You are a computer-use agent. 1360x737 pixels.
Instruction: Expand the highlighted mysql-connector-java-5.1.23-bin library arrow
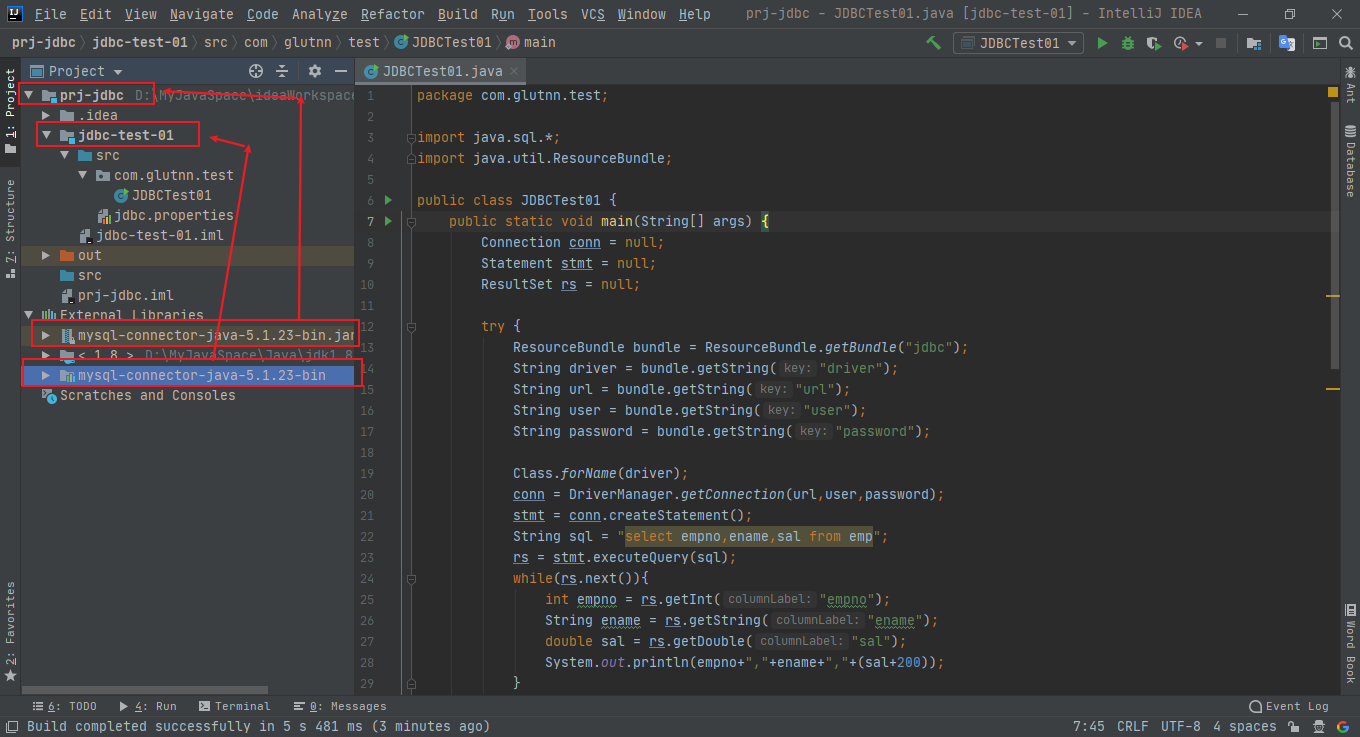(46, 375)
